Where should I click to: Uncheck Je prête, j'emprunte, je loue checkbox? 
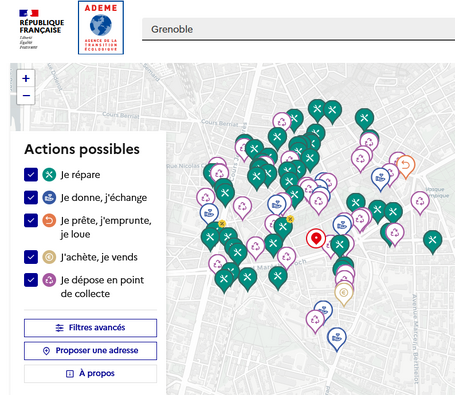point(31,220)
